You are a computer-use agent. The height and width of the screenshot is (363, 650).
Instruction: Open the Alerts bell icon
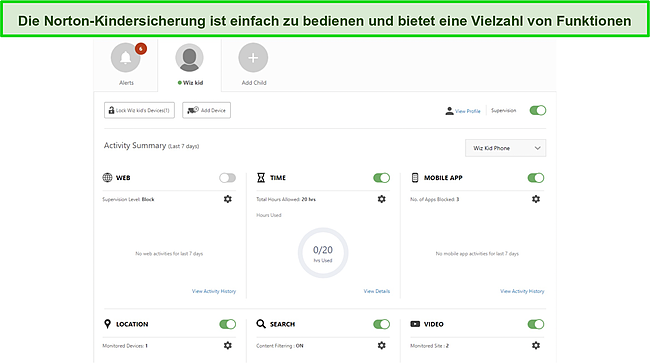(125, 58)
